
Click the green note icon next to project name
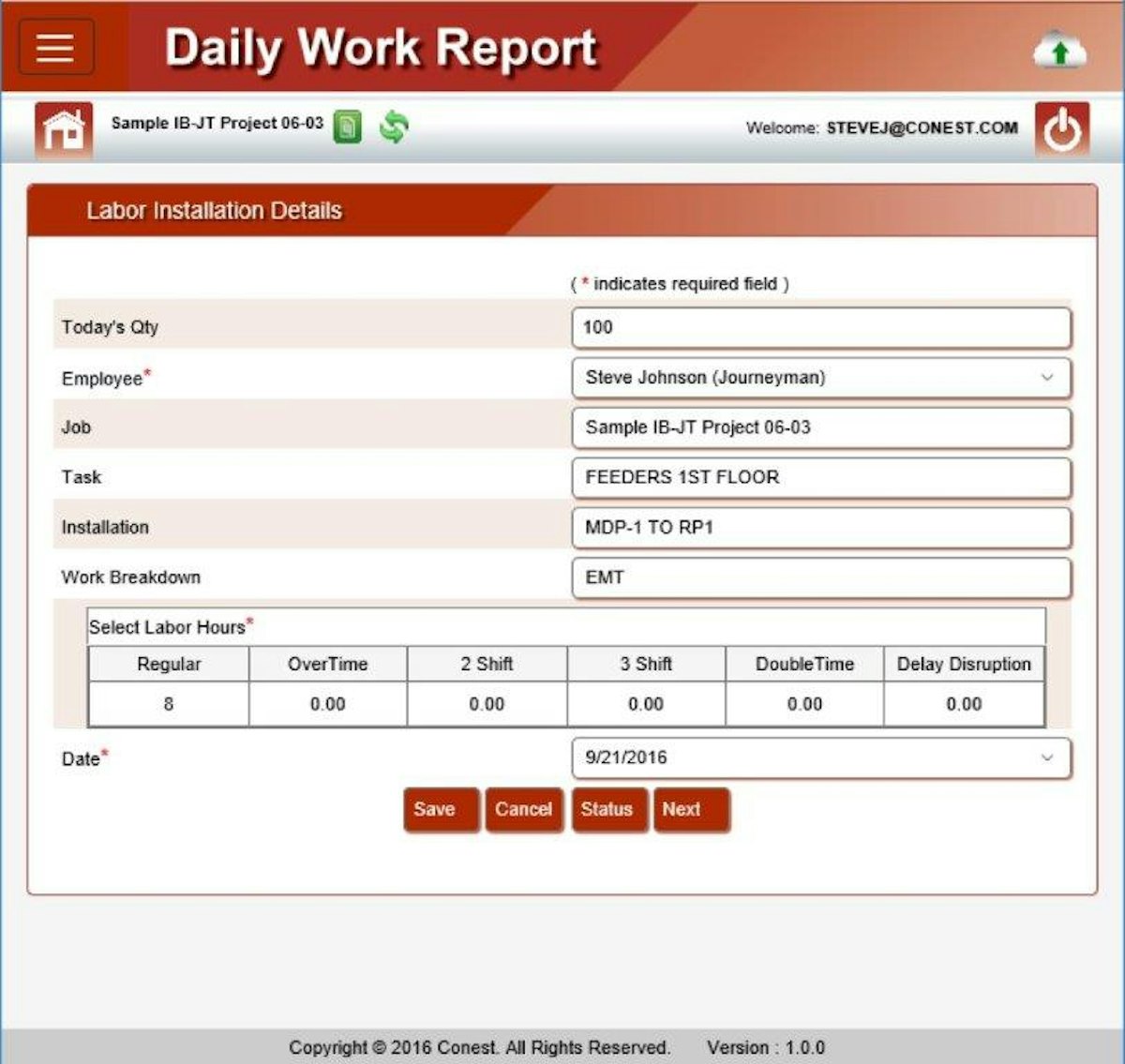pyautogui.click(x=347, y=127)
